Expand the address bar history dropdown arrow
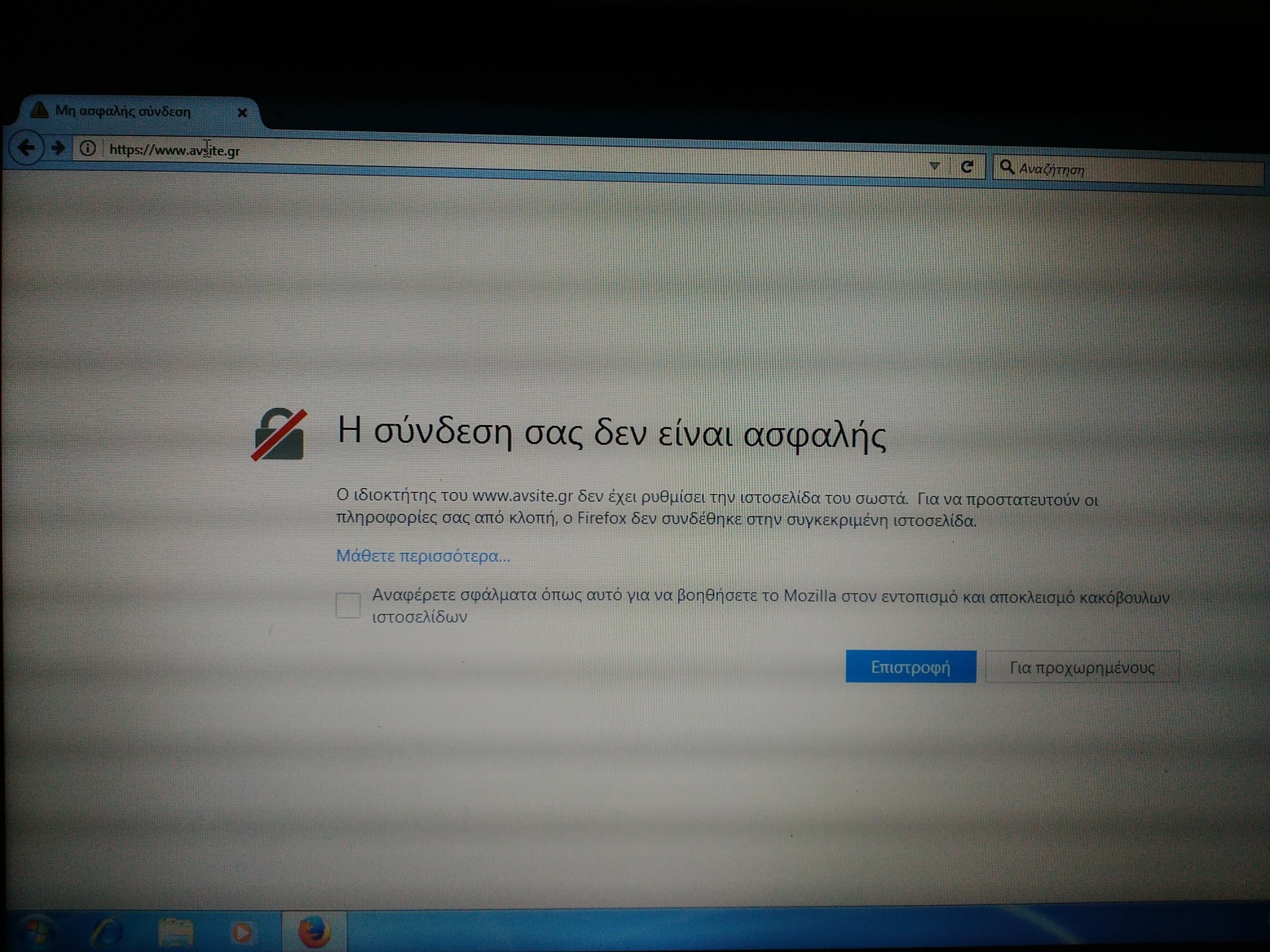The image size is (1270, 952). [x=934, y=166]
